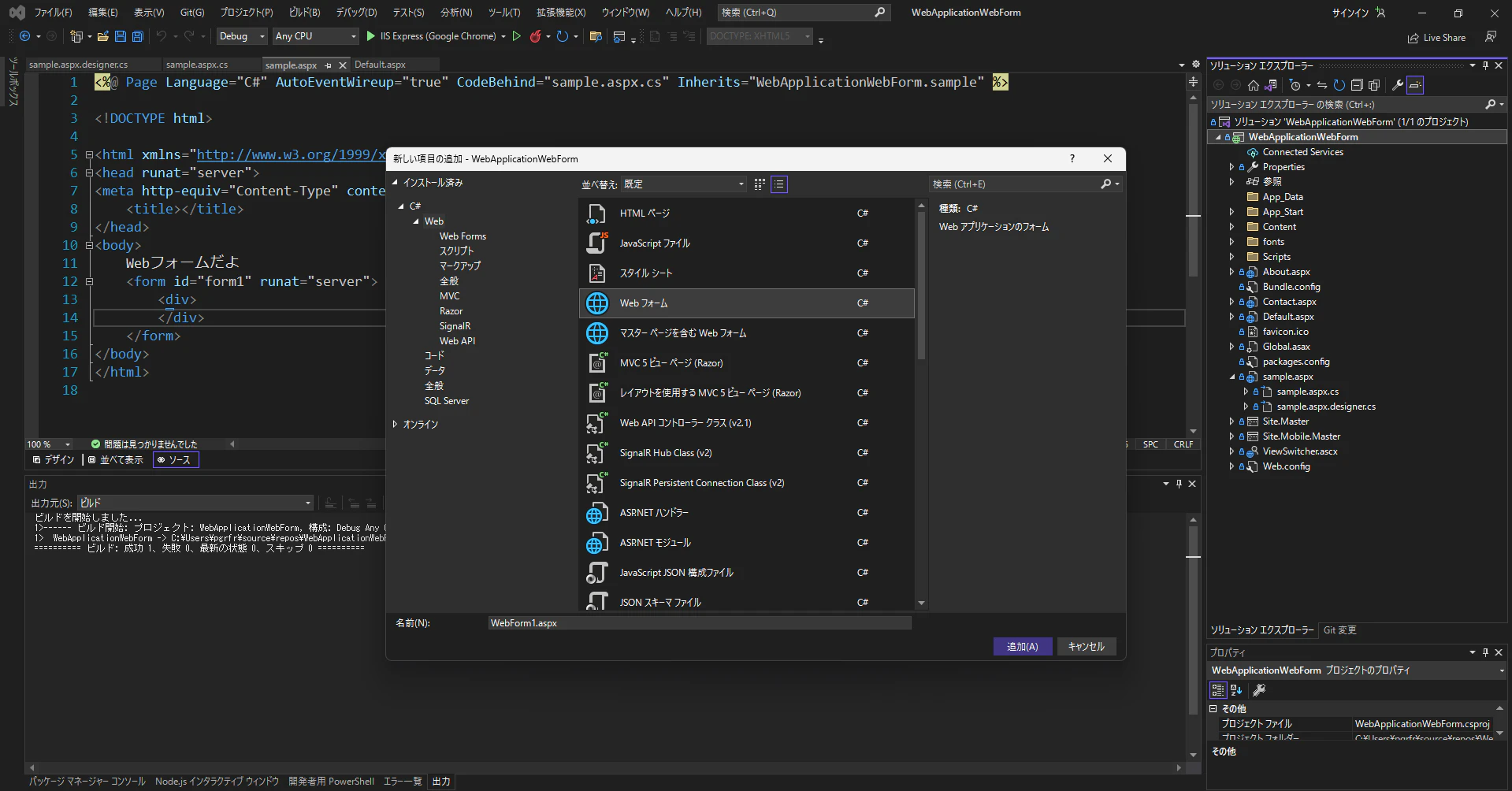Click the Sync with Active Document icon
The width and height of the screenshot is (1512, 791).
(x=1322, y=85)
